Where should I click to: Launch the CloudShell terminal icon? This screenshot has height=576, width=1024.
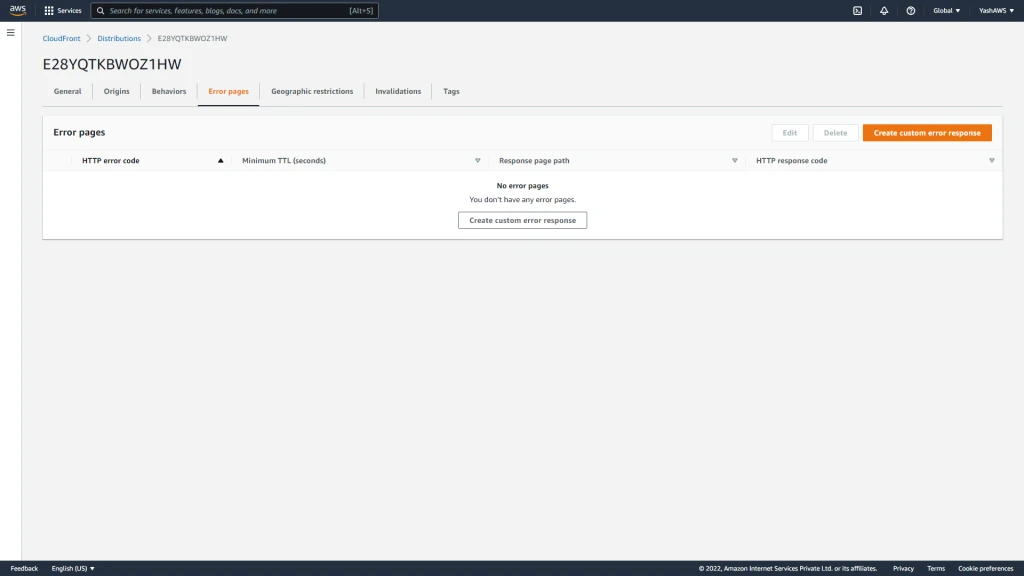coord(857,10)
